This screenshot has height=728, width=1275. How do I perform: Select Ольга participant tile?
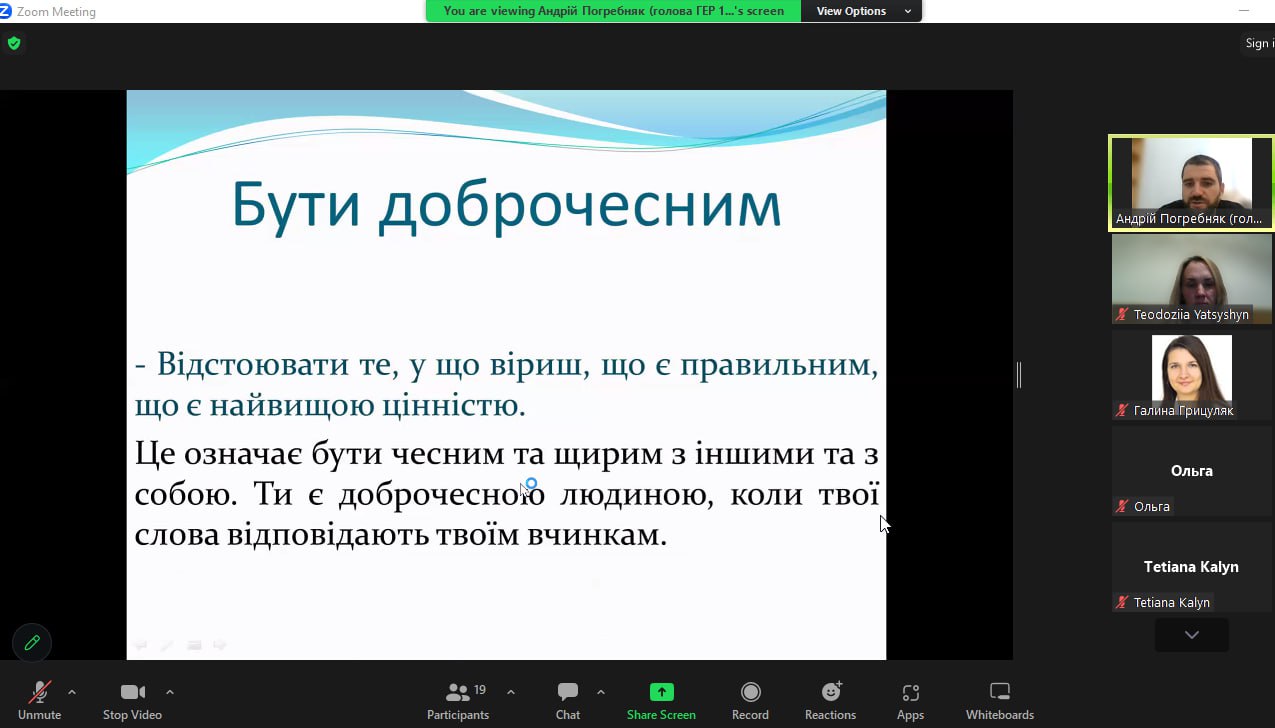click(x=1191, y=471)
